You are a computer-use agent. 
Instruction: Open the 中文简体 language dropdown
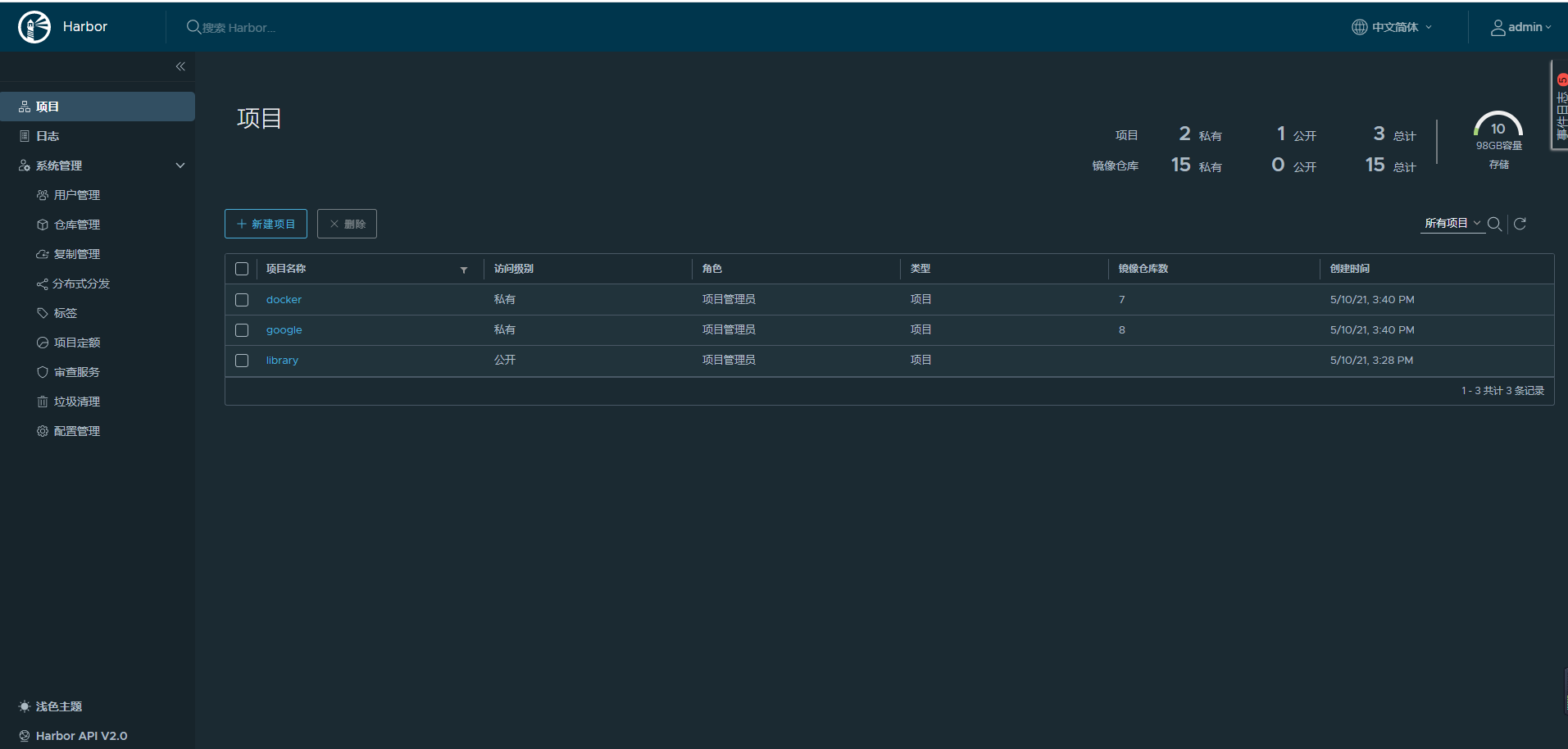(1392, 27)
